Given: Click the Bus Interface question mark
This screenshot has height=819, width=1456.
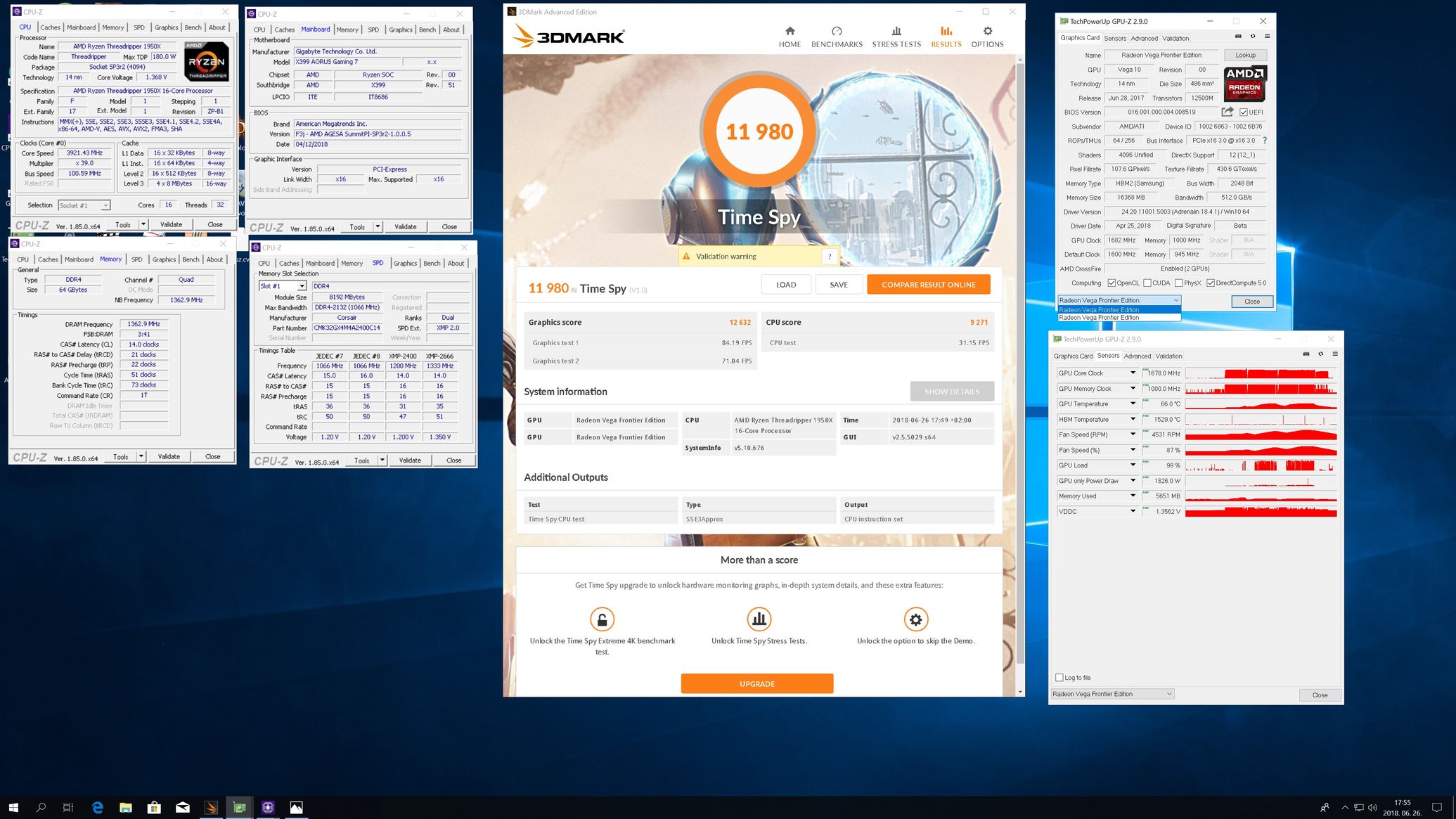Looking at the screenshot, I should click(x=1265, y=141).
